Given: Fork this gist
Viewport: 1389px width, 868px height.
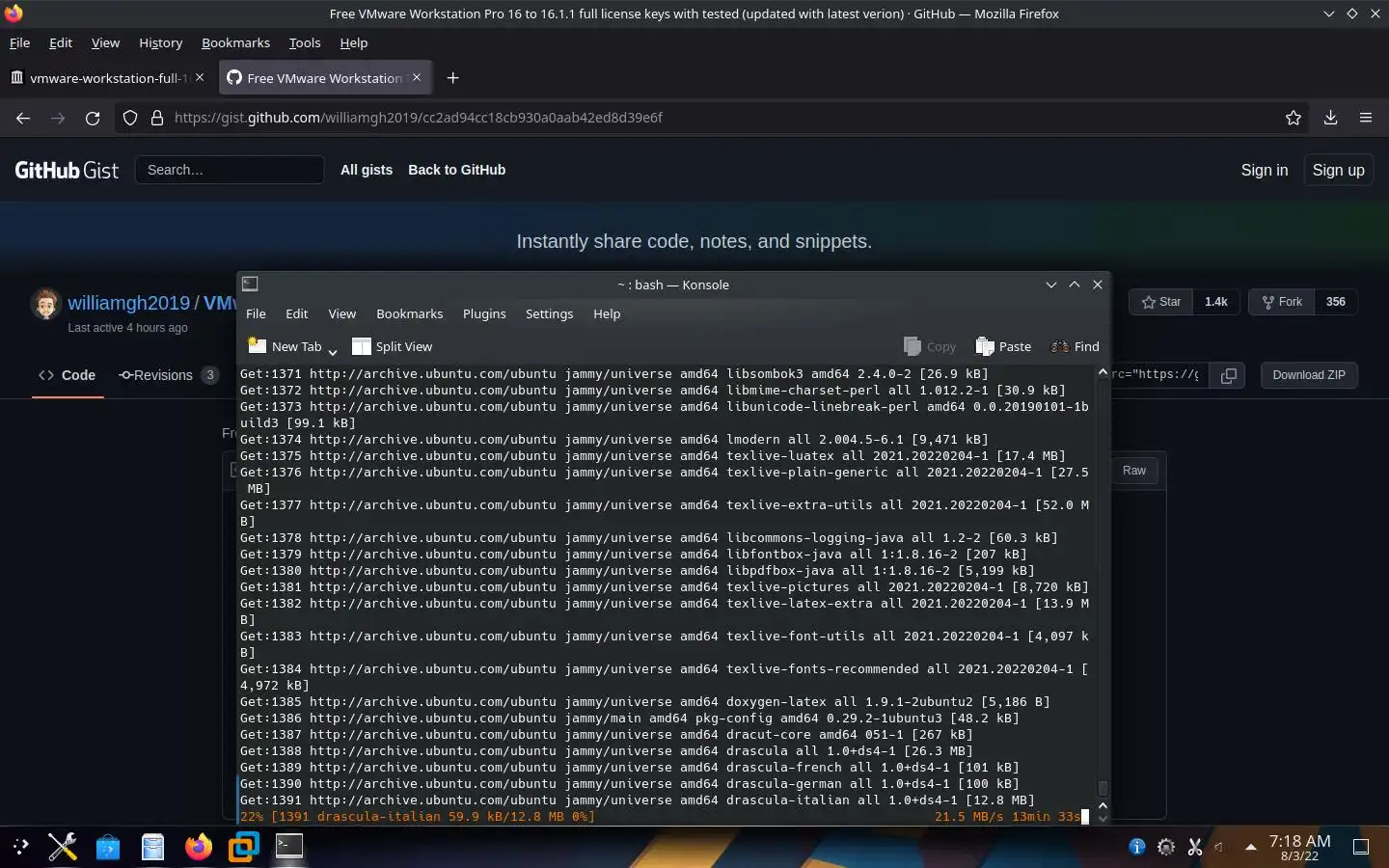Looking at the screenshot, I should click(1281, 302).
